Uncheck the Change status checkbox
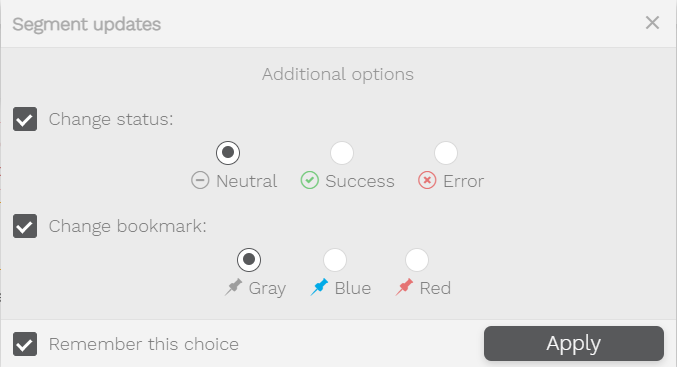 [x=25, y=119]
